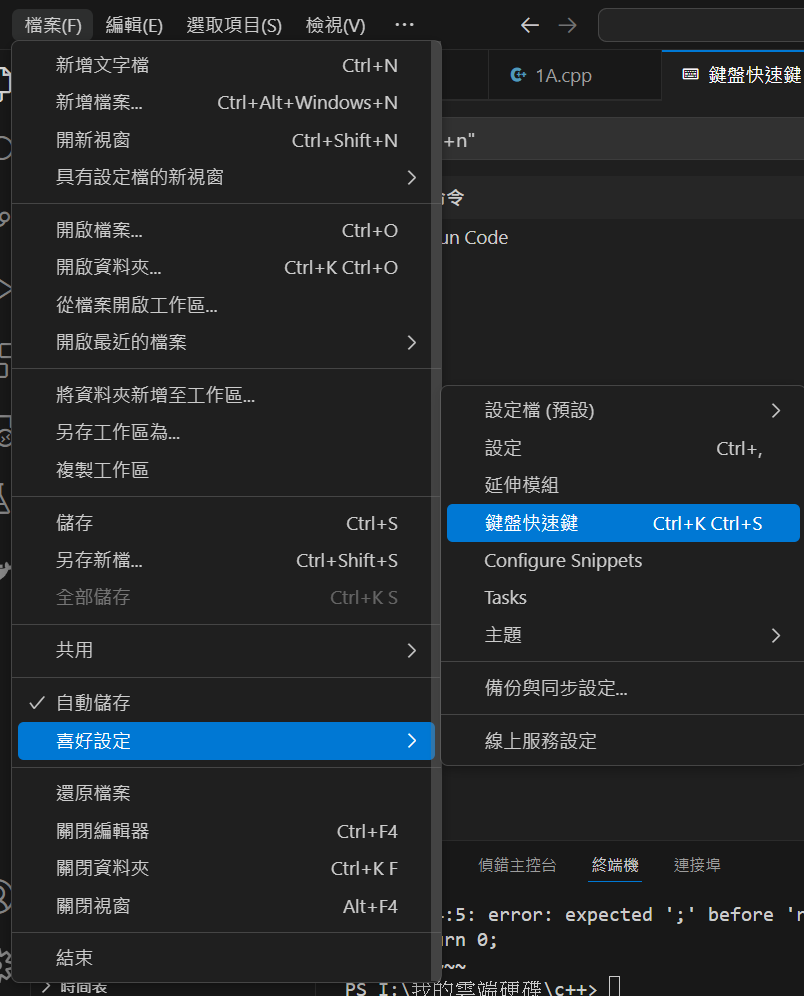Screen dimensions: 804x996
Task: Open the 檔案(F) menu
Action: coord(53,25)
